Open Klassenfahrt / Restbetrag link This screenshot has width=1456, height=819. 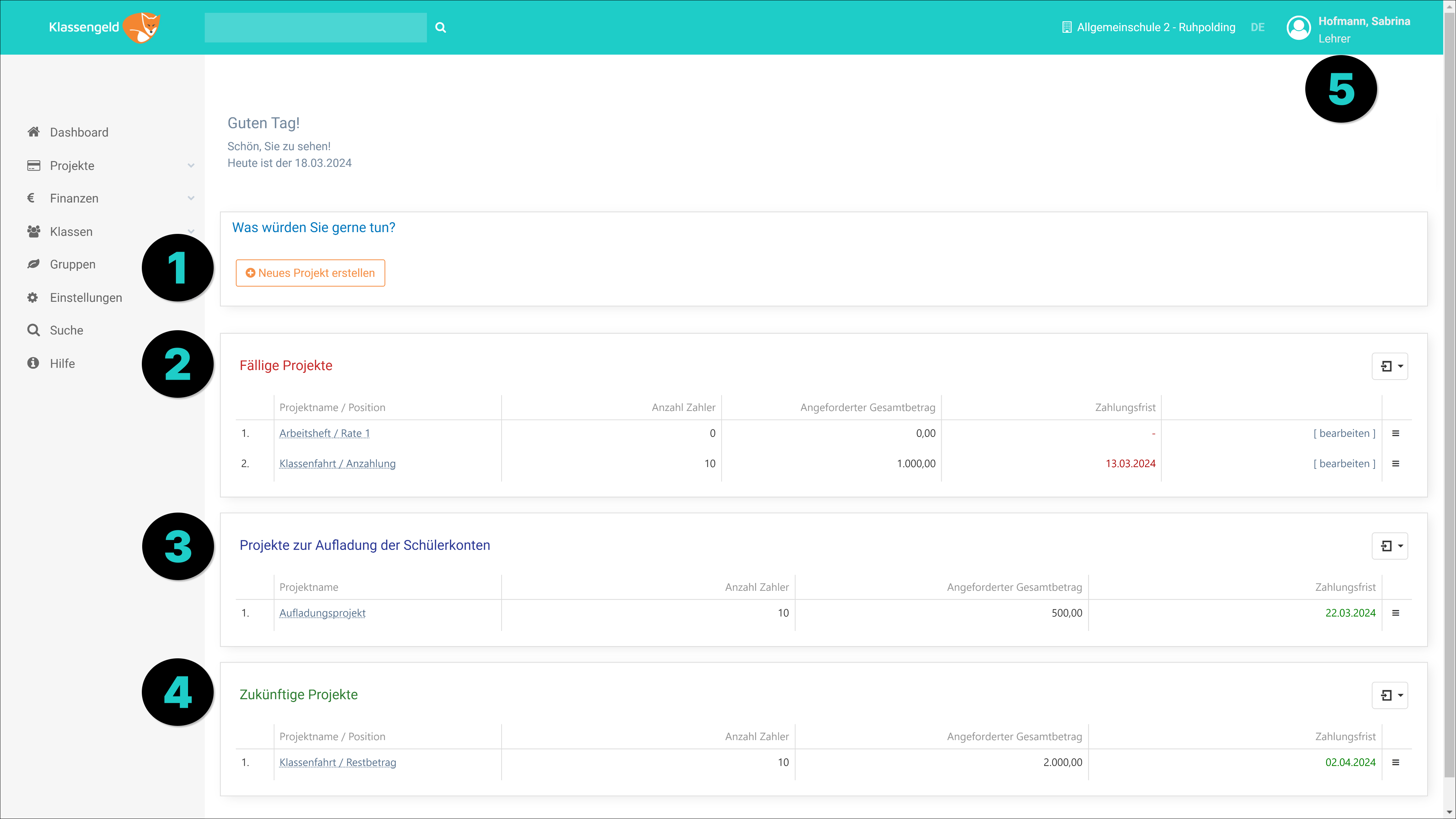(x=338, y=762)
